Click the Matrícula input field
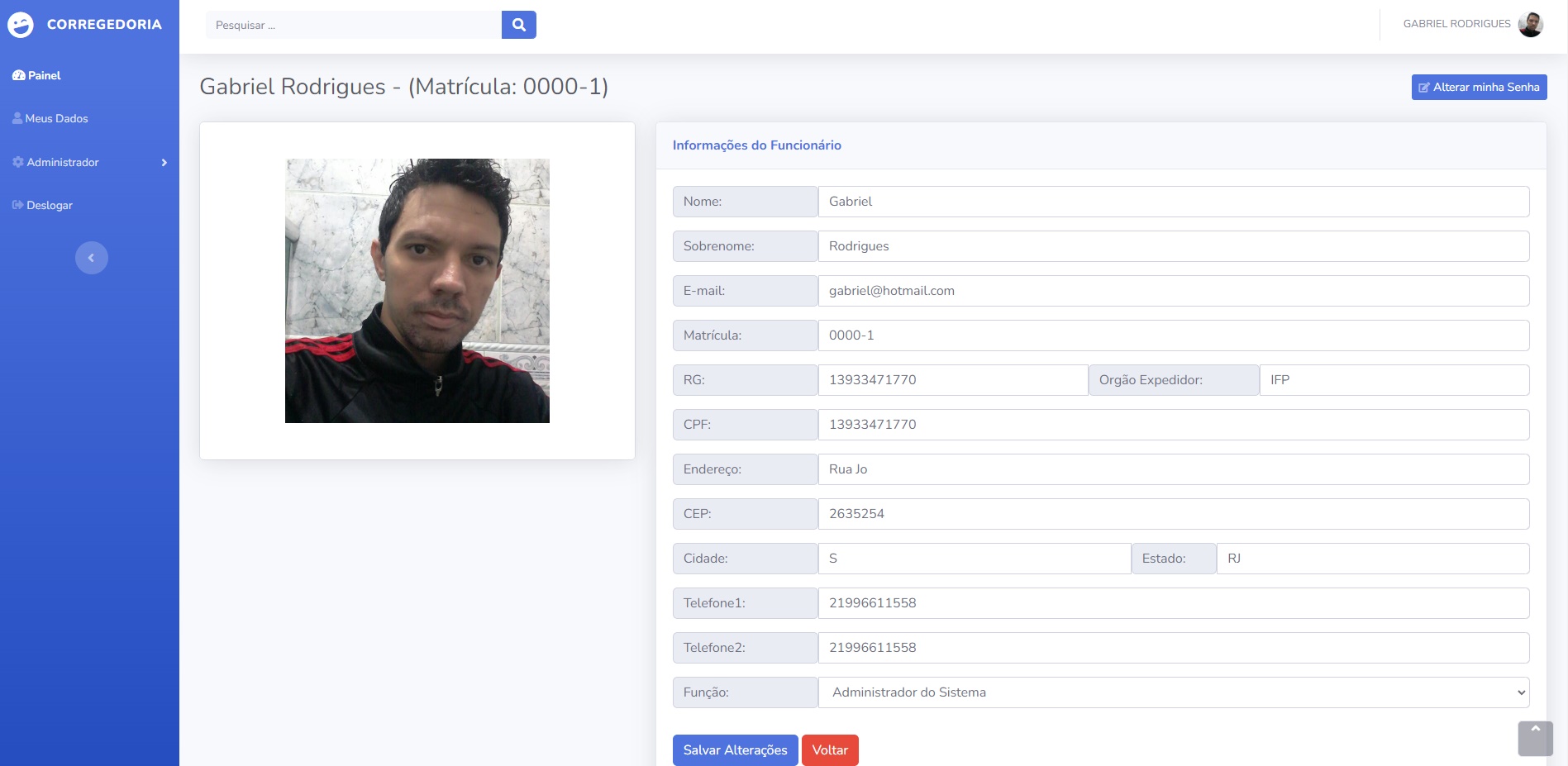The height and width of the screenshot is (766, 1568). tap(1174, 335)
